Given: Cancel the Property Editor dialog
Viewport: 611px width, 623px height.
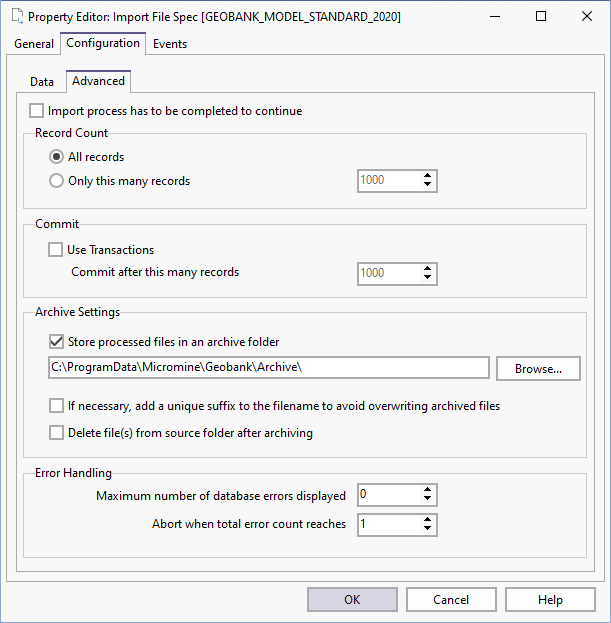Looking at the screenshot, I should point(451,600).
